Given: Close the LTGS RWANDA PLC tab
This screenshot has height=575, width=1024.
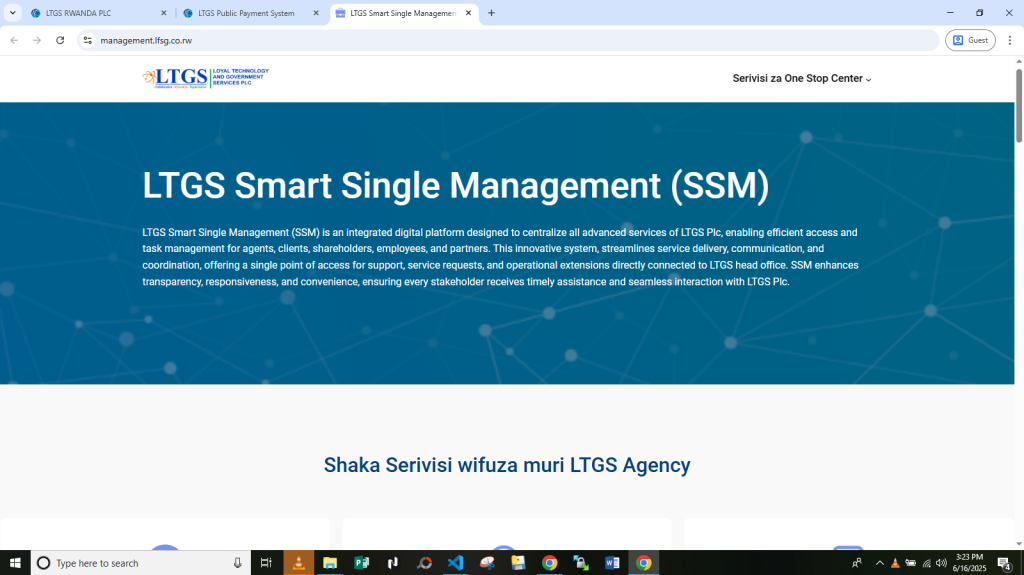Looking at the screenshot, I should tap(164, 13).
